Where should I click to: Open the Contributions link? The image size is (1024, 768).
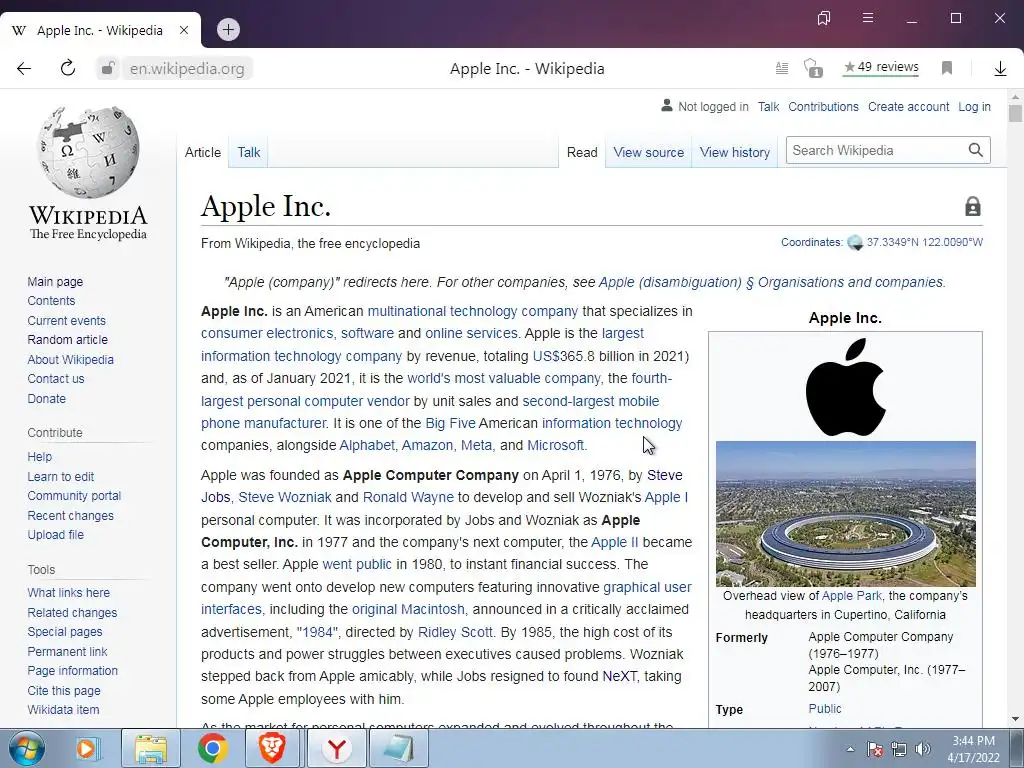tap(824, 106)
